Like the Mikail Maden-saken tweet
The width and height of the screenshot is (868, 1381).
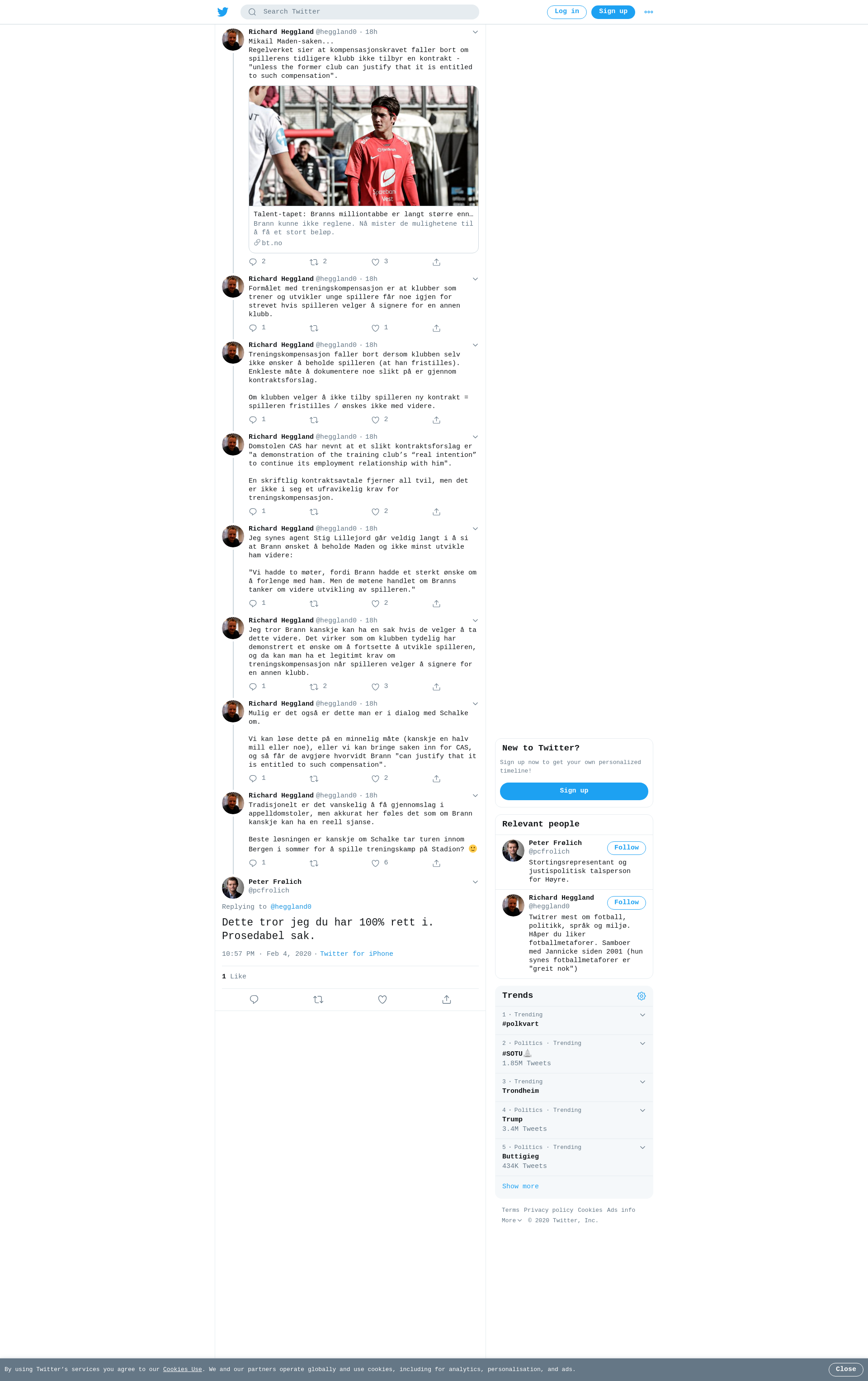376,262
